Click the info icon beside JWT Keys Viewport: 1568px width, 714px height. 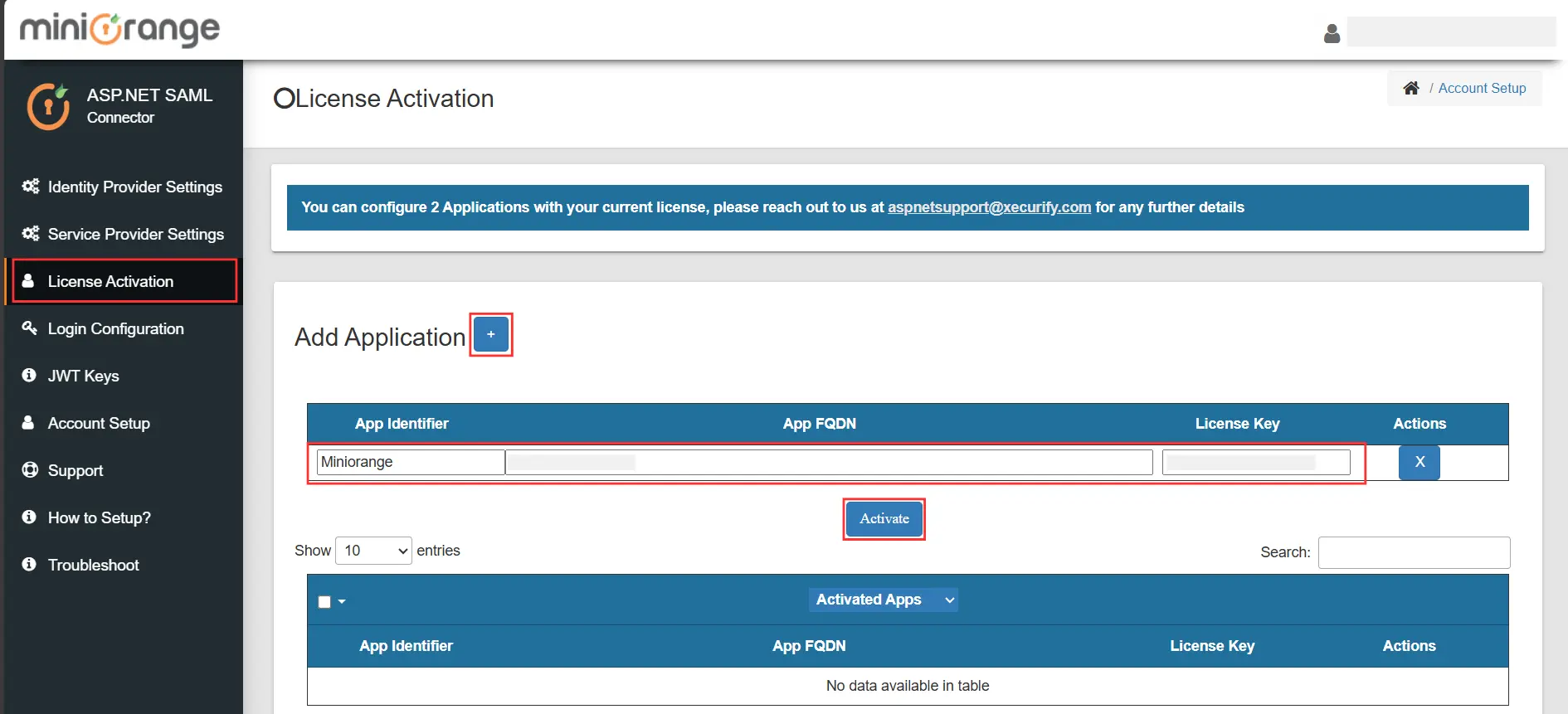point(29,375)
